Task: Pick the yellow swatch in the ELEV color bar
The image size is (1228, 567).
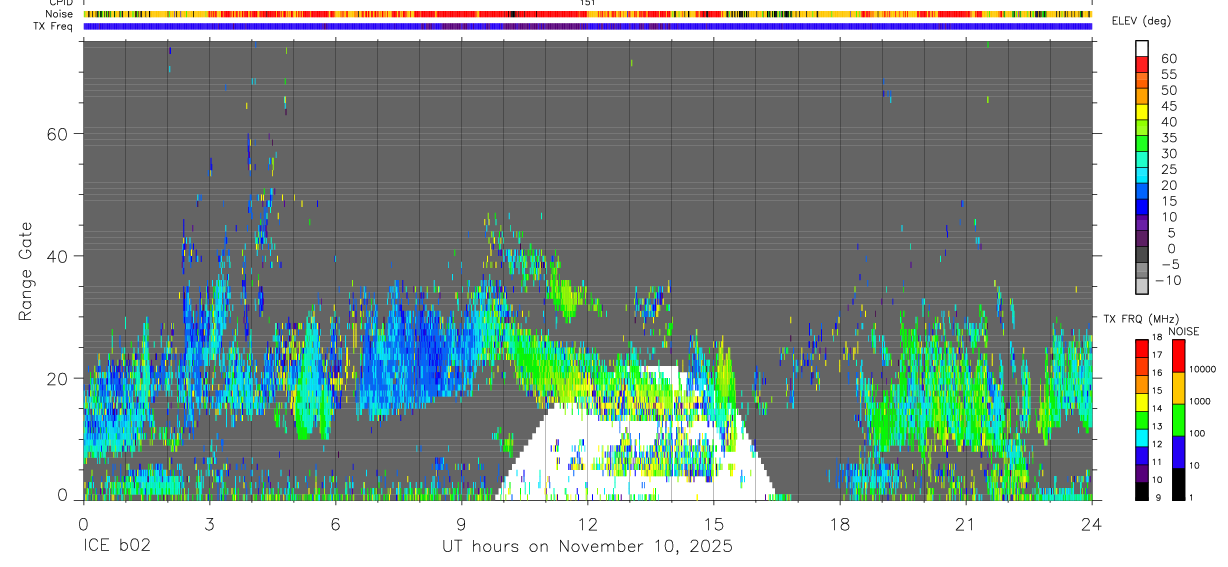Action: point(1142,111)
